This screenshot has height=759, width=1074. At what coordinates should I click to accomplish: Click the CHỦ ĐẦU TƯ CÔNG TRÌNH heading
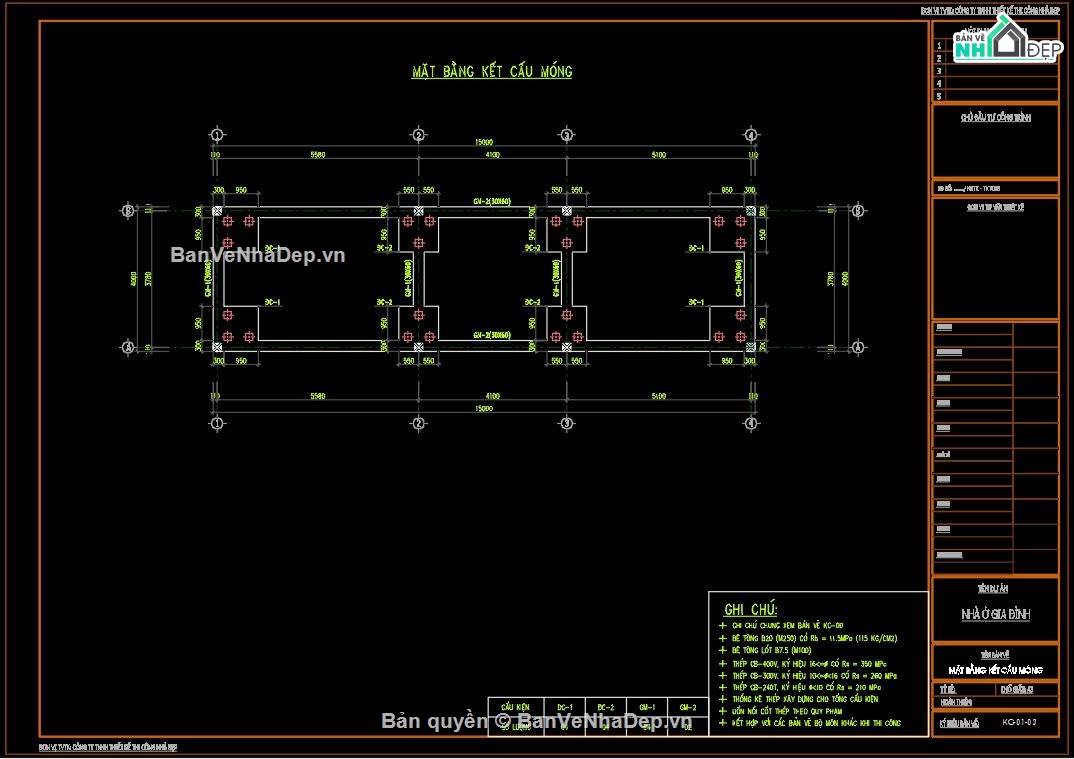pyautogui.click(x=995, y=117)
